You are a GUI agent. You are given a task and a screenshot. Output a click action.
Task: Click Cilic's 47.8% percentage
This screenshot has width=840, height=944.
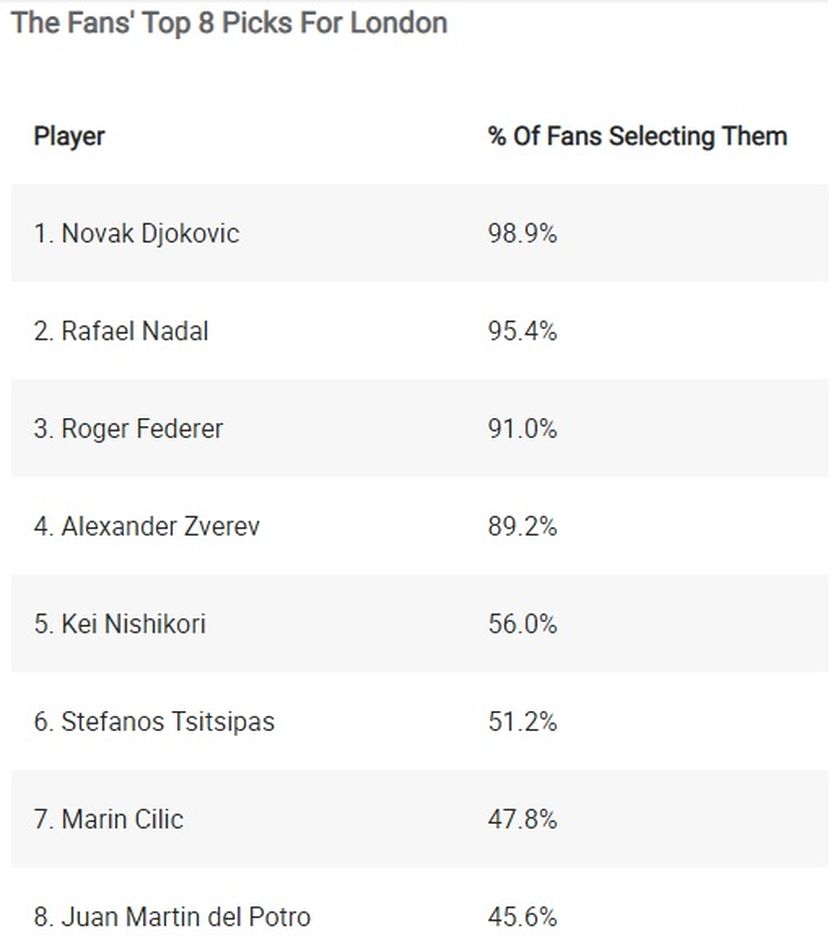pos(523,819)
